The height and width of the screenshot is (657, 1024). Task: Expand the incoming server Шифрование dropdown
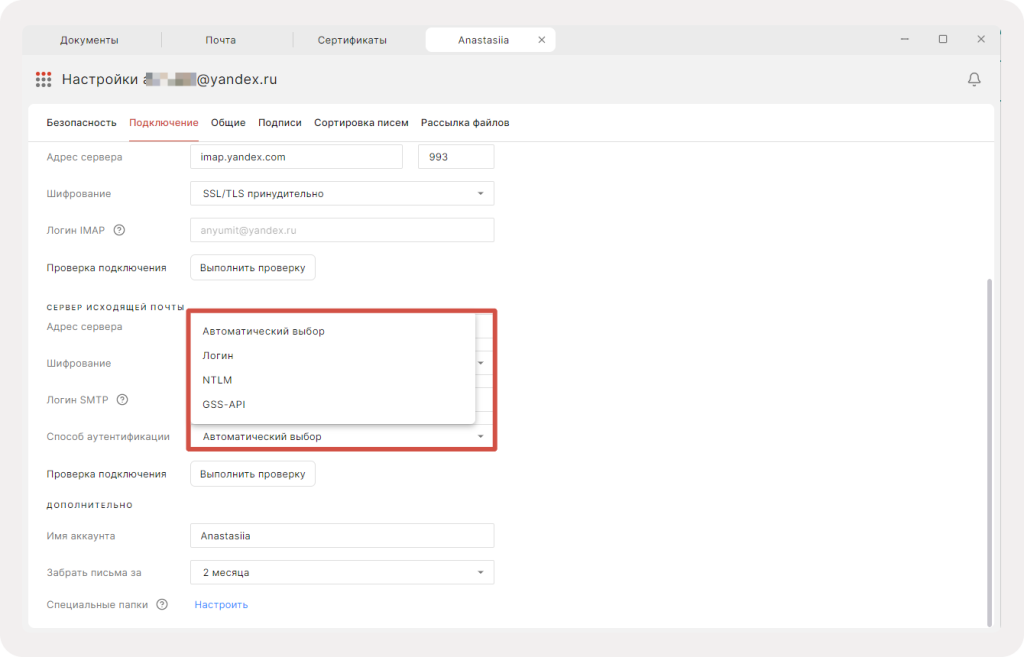[342, 193]
